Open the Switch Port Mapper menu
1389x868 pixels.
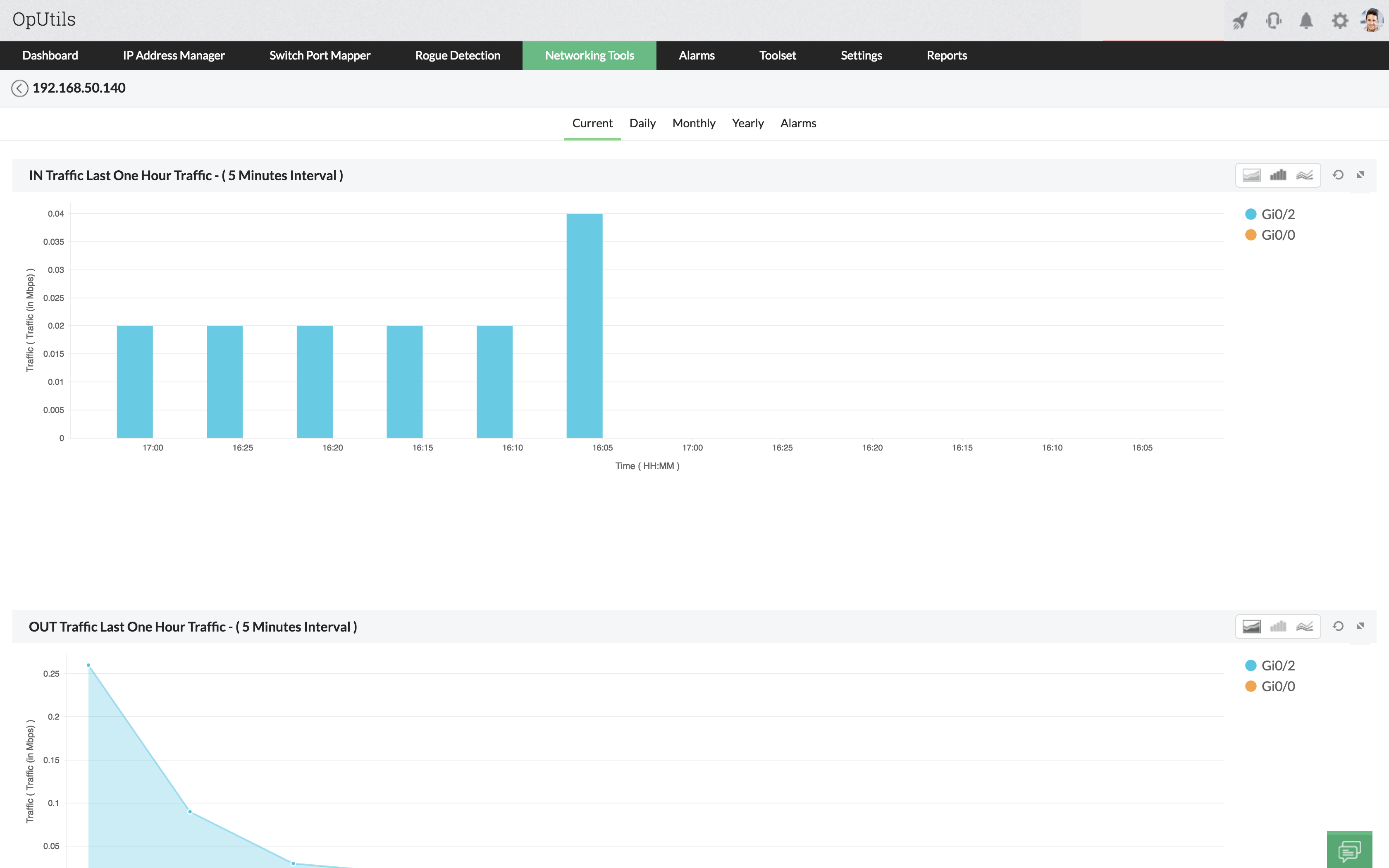click(x=320, y=56)
